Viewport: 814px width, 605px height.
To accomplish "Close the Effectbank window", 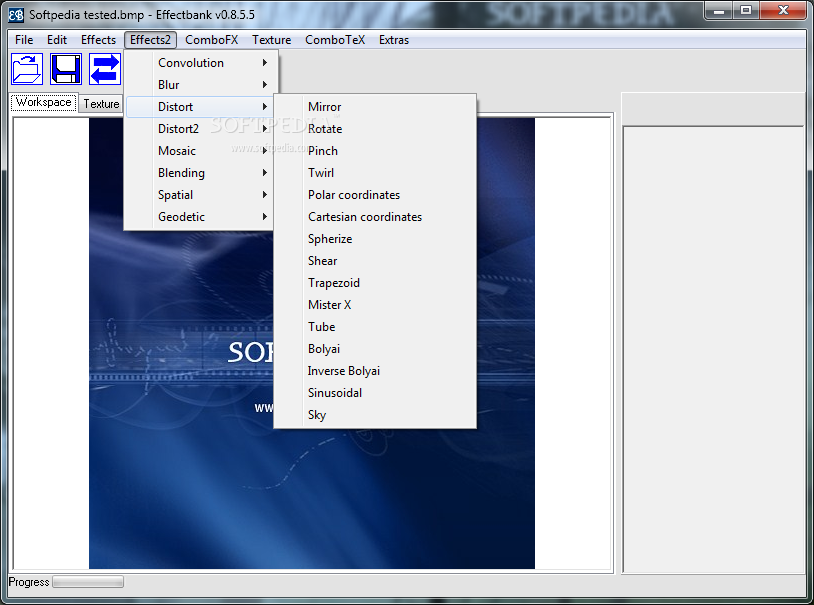I will 783,11.
